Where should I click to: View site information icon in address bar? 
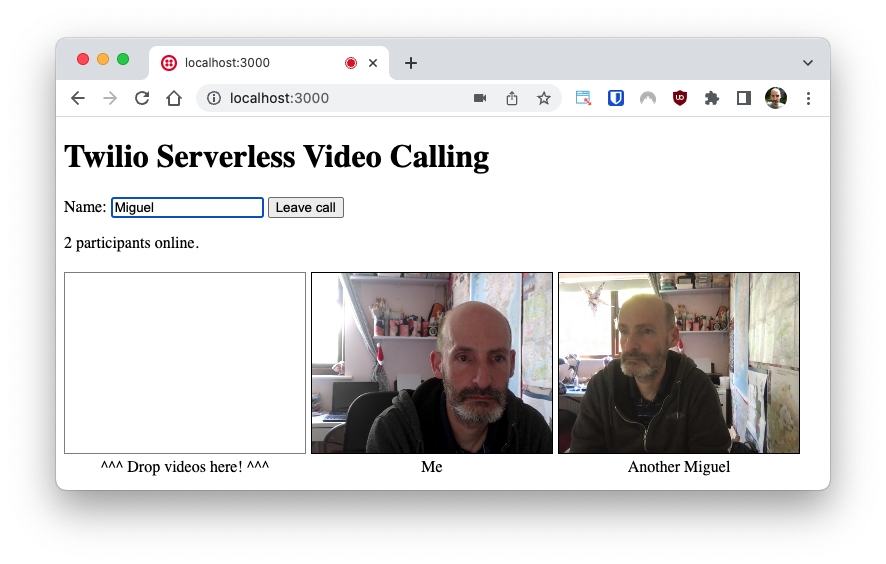[x=214, y=98]
